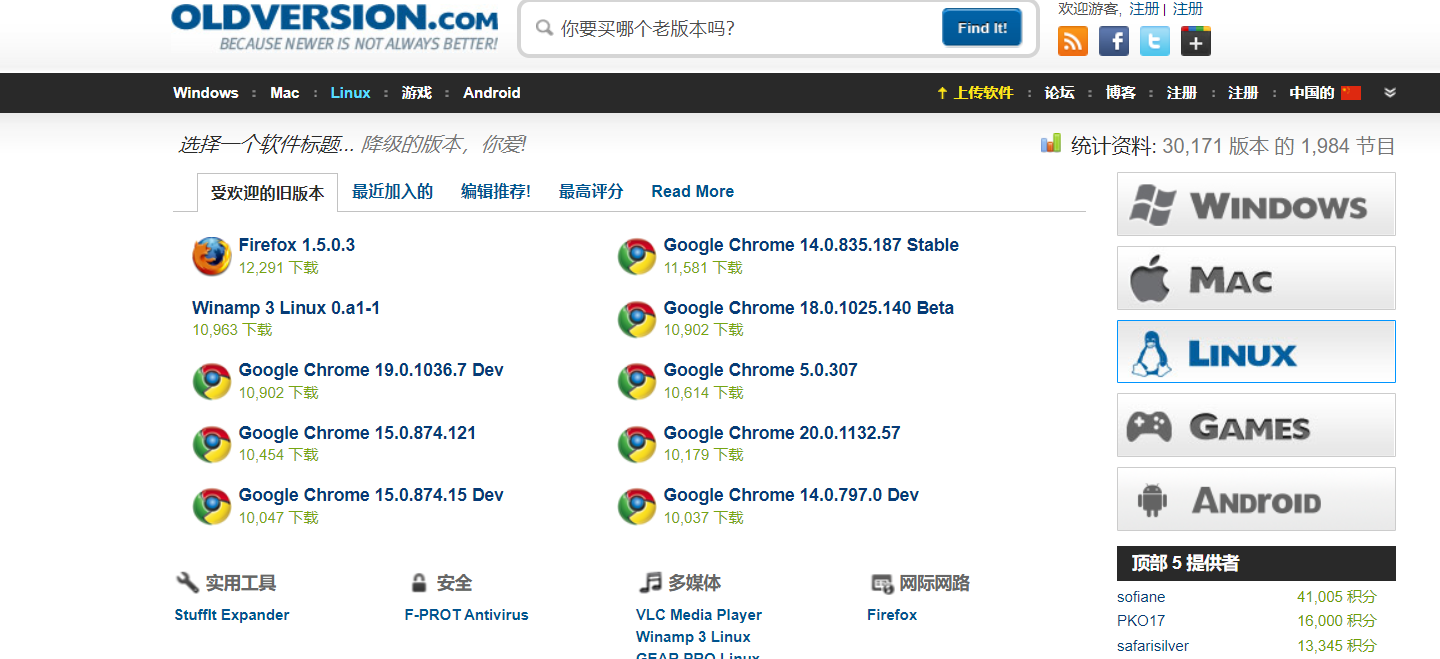This screenshot has height=659, width=1440.
Task: Select the 受欢迎的旧版本 tab
Action: tap(267, 193)
